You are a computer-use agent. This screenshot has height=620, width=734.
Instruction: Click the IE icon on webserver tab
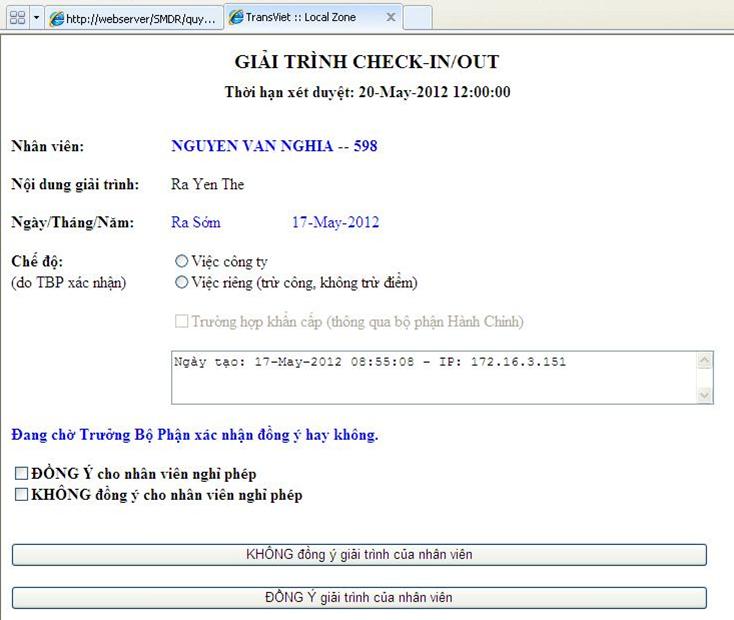click(57, 19)
